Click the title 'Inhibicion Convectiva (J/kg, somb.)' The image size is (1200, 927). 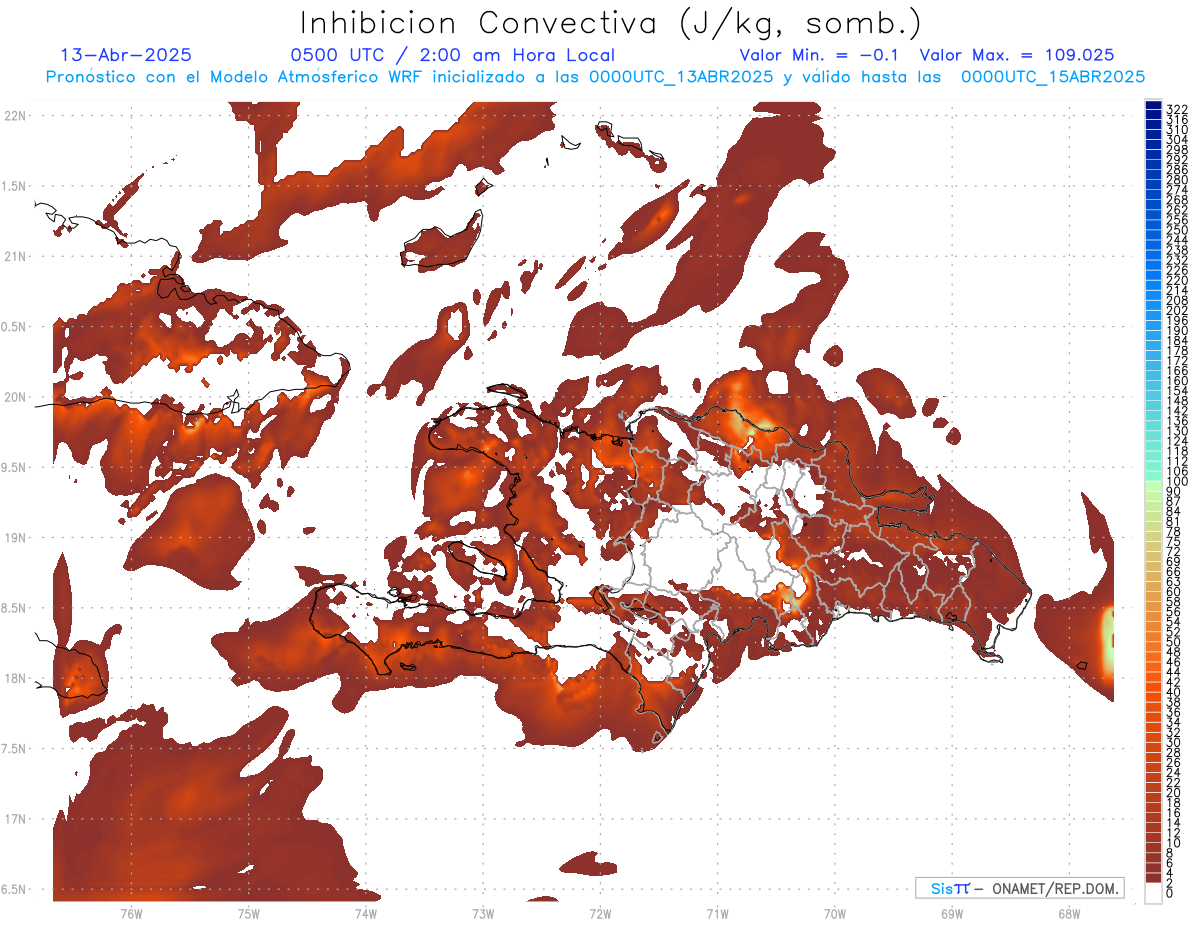611,23
